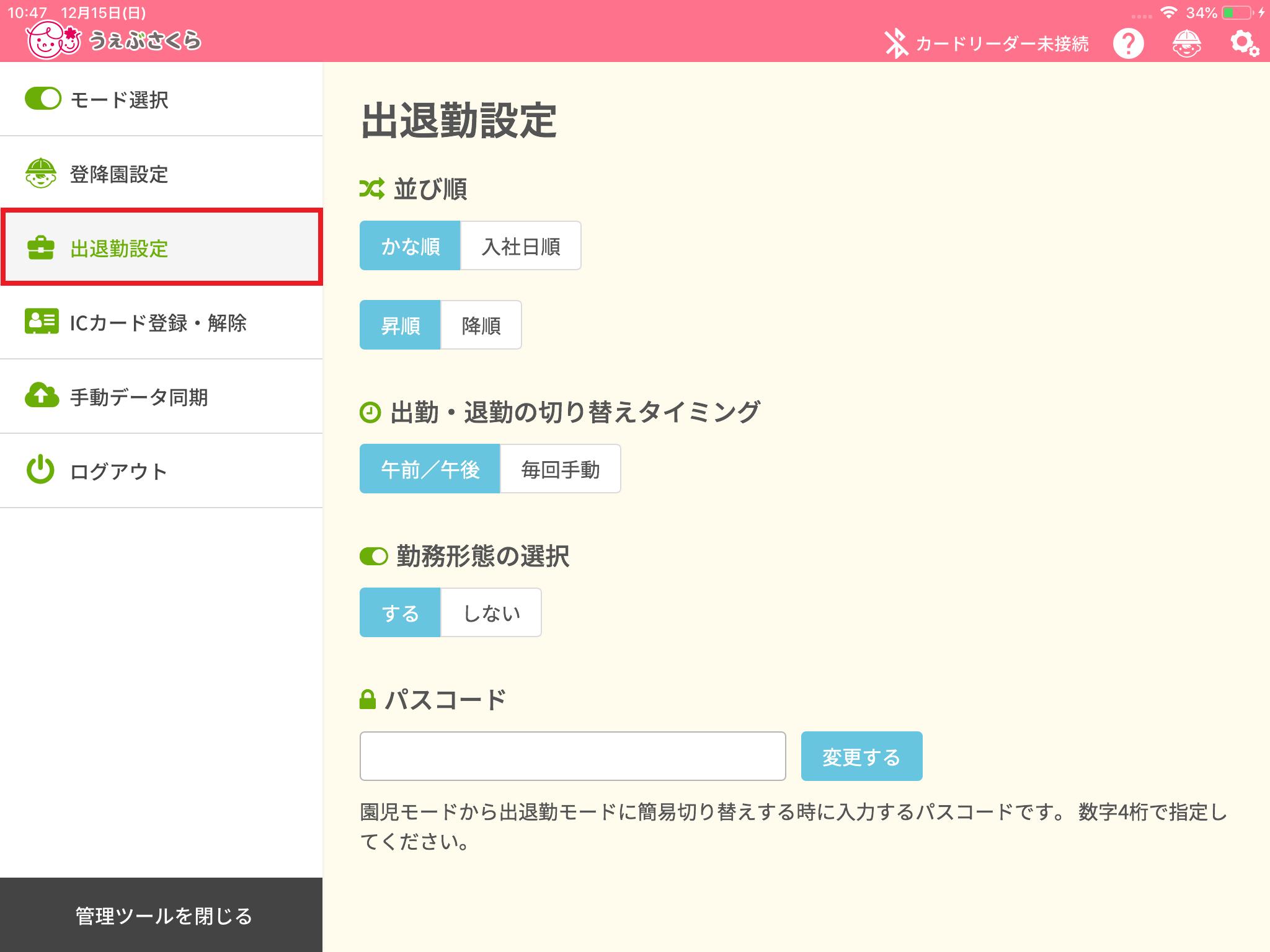
Task: Choose 昇順 ascending order
Action: coord(400,325)
